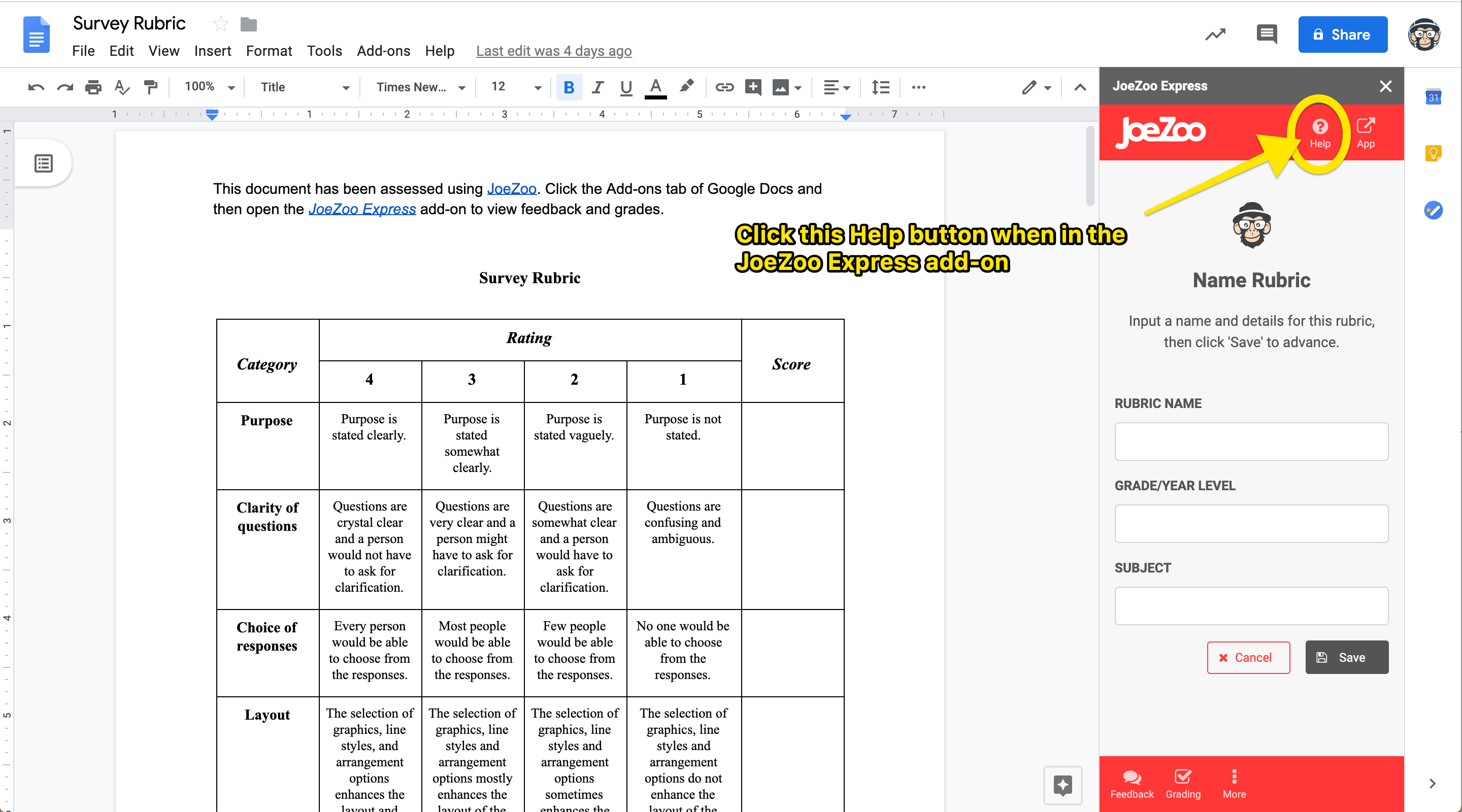Viewport: 1462px width, 812px height.
Task: Open the Format menu
Action: point(269,51)
